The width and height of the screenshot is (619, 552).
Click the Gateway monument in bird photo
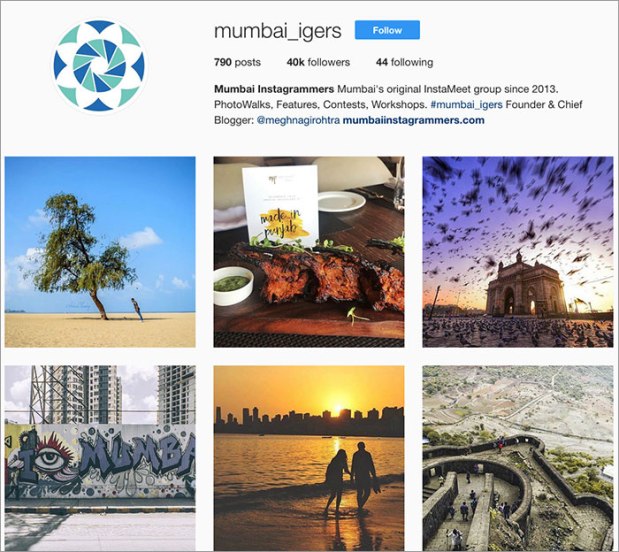click(524, 288)
